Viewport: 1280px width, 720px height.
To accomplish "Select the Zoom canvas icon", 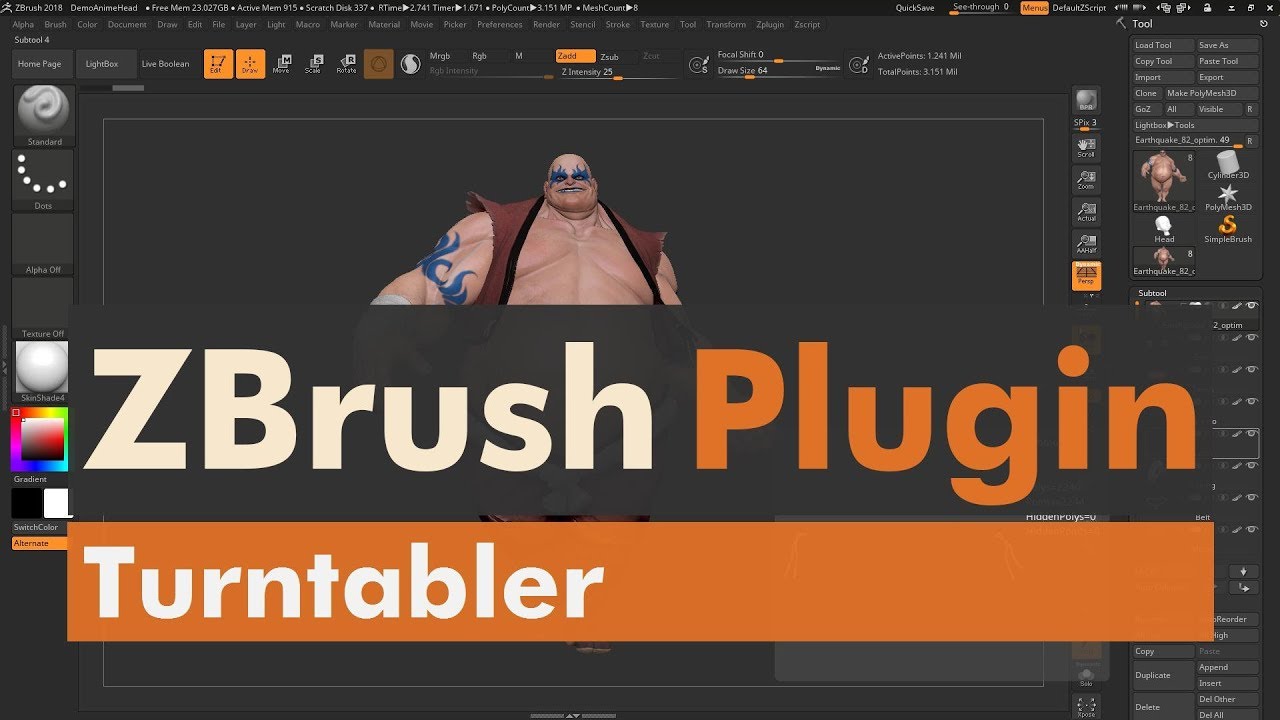I will tap(1086, 180).
